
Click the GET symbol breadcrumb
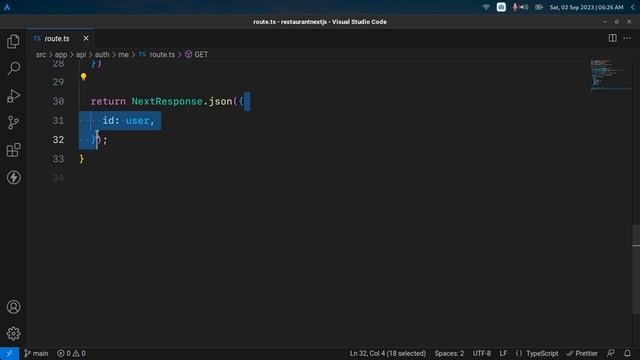pyautogui.click(x=196, y=55)
